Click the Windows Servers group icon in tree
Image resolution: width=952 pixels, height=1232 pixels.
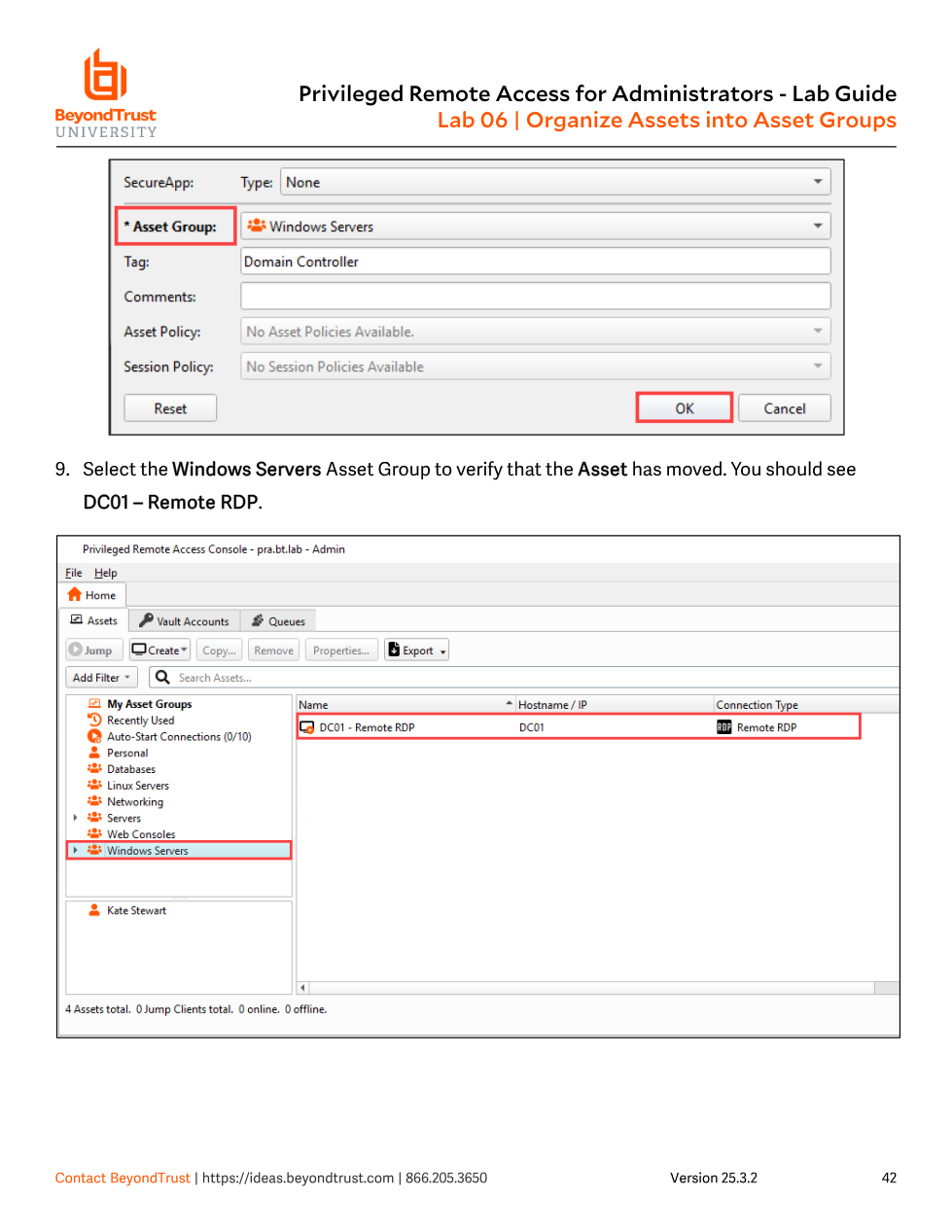(94, 850)
